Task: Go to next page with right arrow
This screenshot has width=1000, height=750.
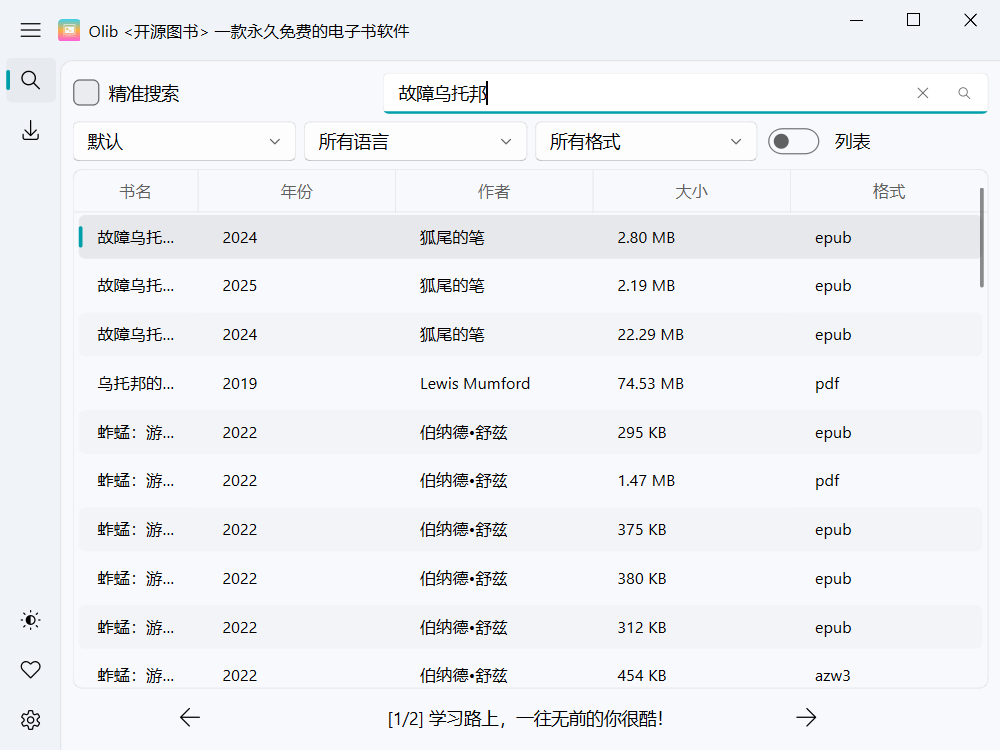Action: [x=806, y=717]
